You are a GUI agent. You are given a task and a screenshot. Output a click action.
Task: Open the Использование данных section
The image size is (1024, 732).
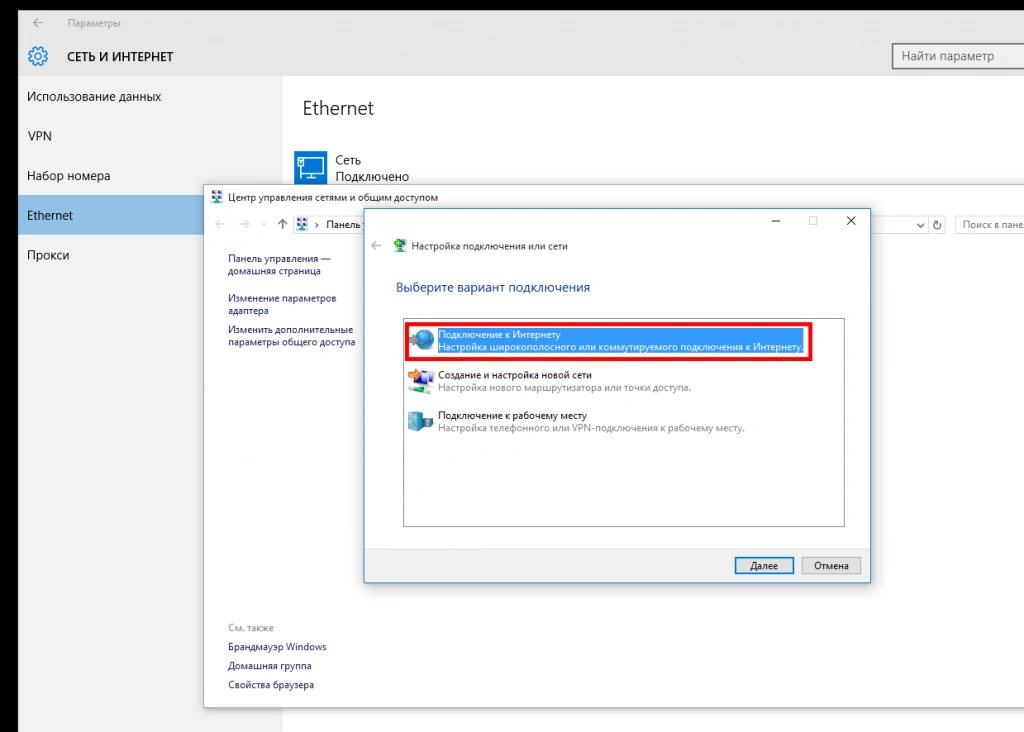pos(94,97)
